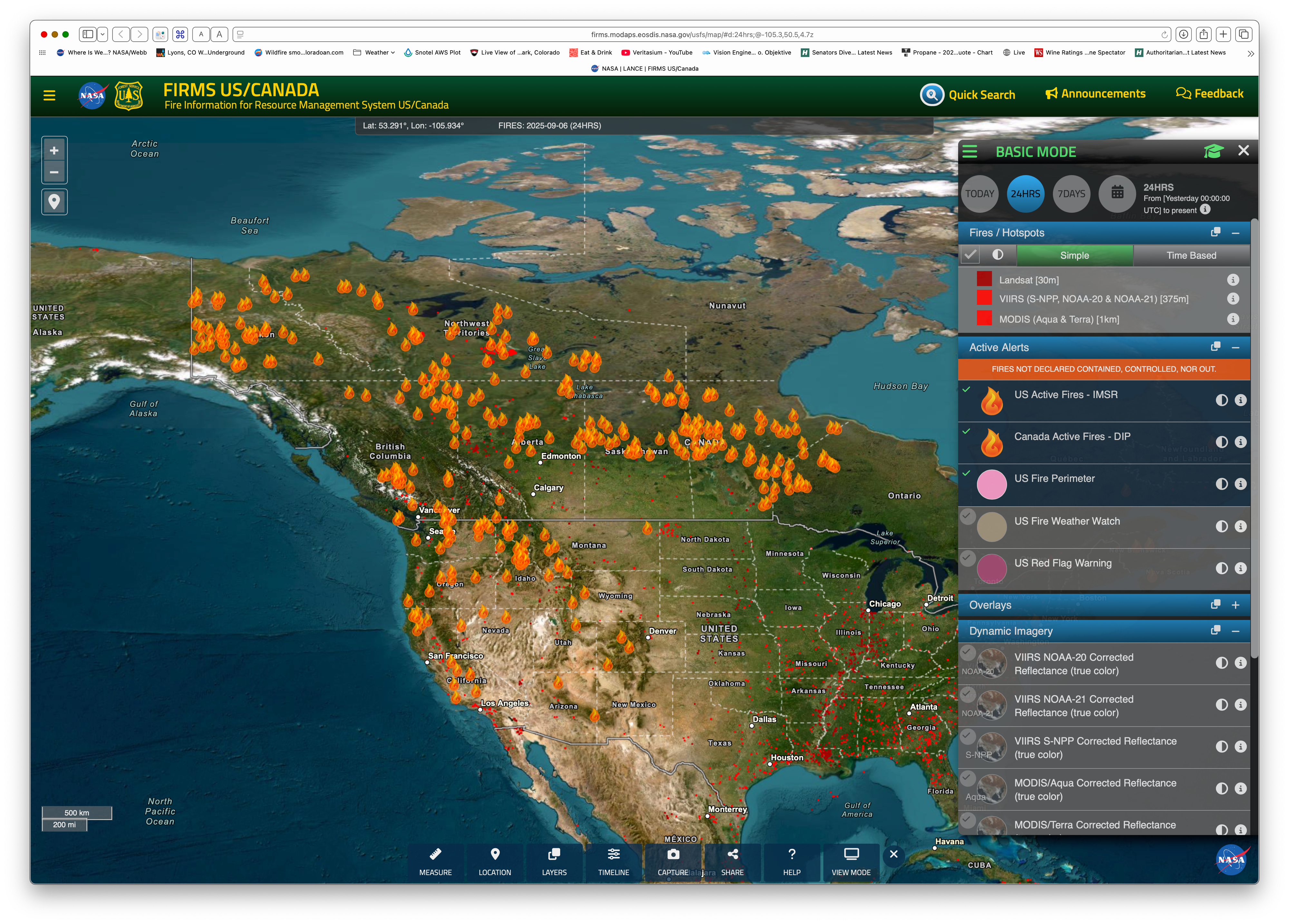1289x924 pixels.
Task: Click the Safari URL address bar
Action: pos(701,35)
